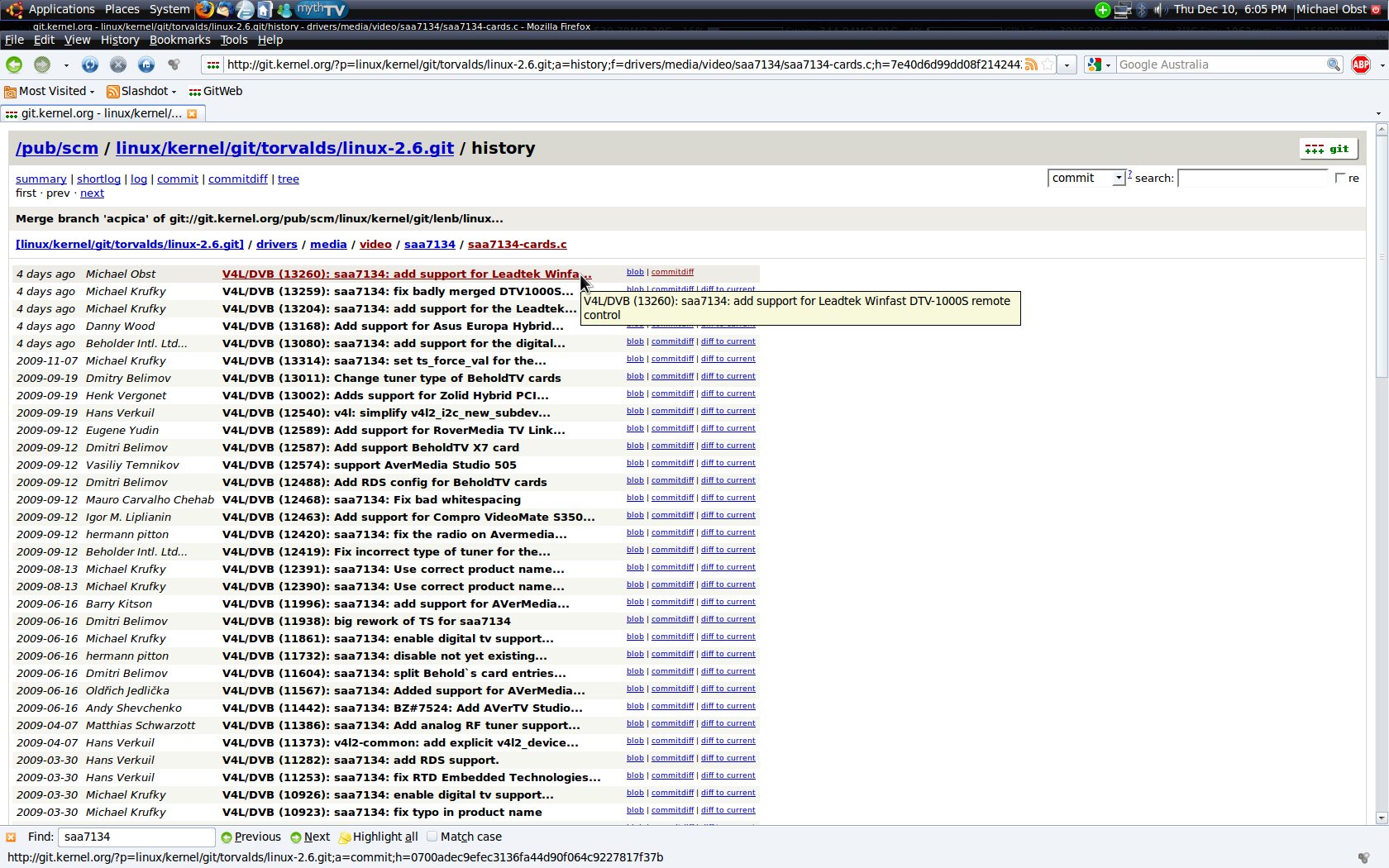The height and width of the screenshot is (868, 1389).
Task: Click the 'shortlog' link
Action: [x=98, y=179]
